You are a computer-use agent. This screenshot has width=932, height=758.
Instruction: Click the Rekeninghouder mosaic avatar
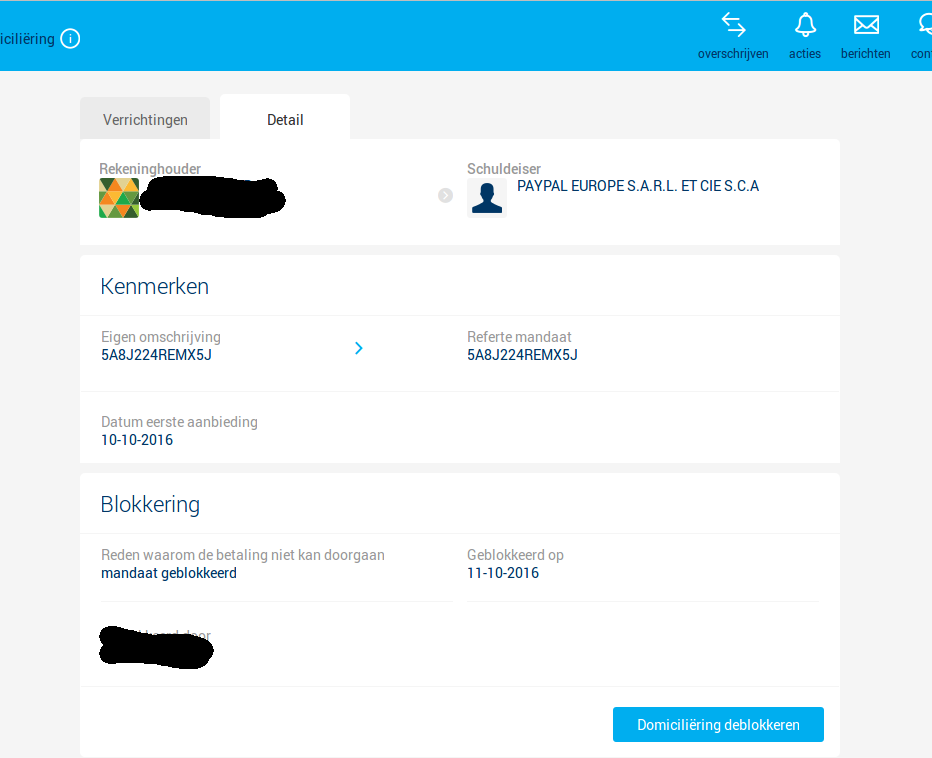[119, 198]
